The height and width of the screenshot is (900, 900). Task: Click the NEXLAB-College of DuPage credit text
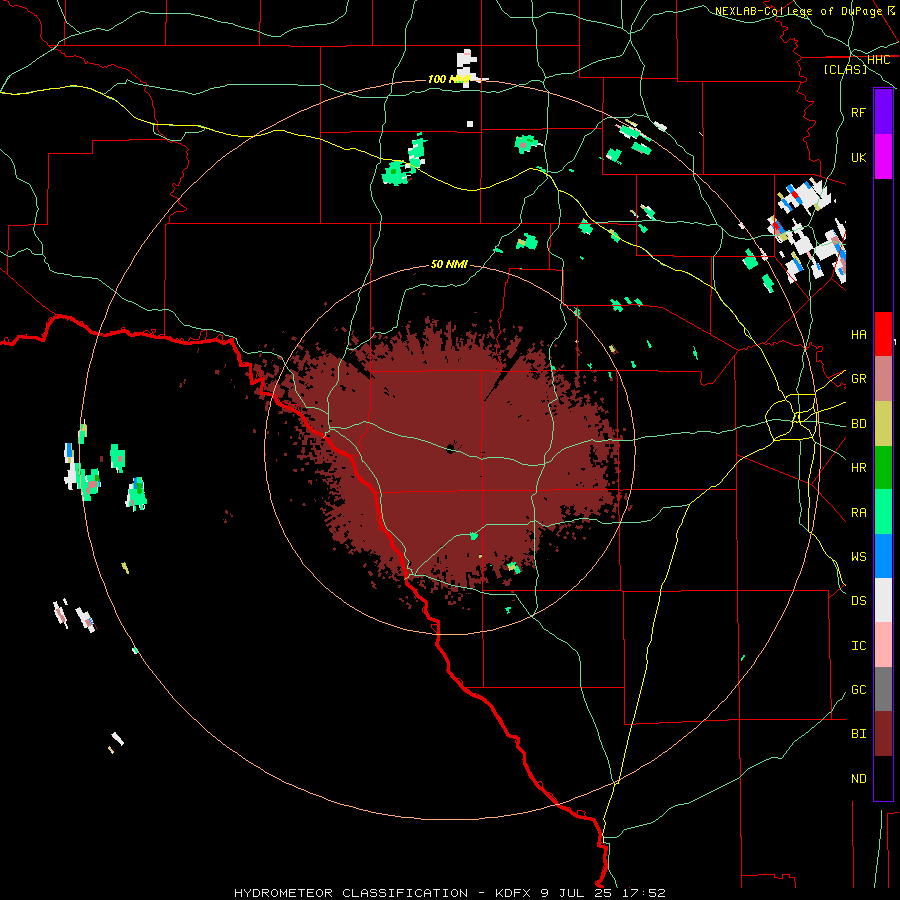tap(798, 11)
